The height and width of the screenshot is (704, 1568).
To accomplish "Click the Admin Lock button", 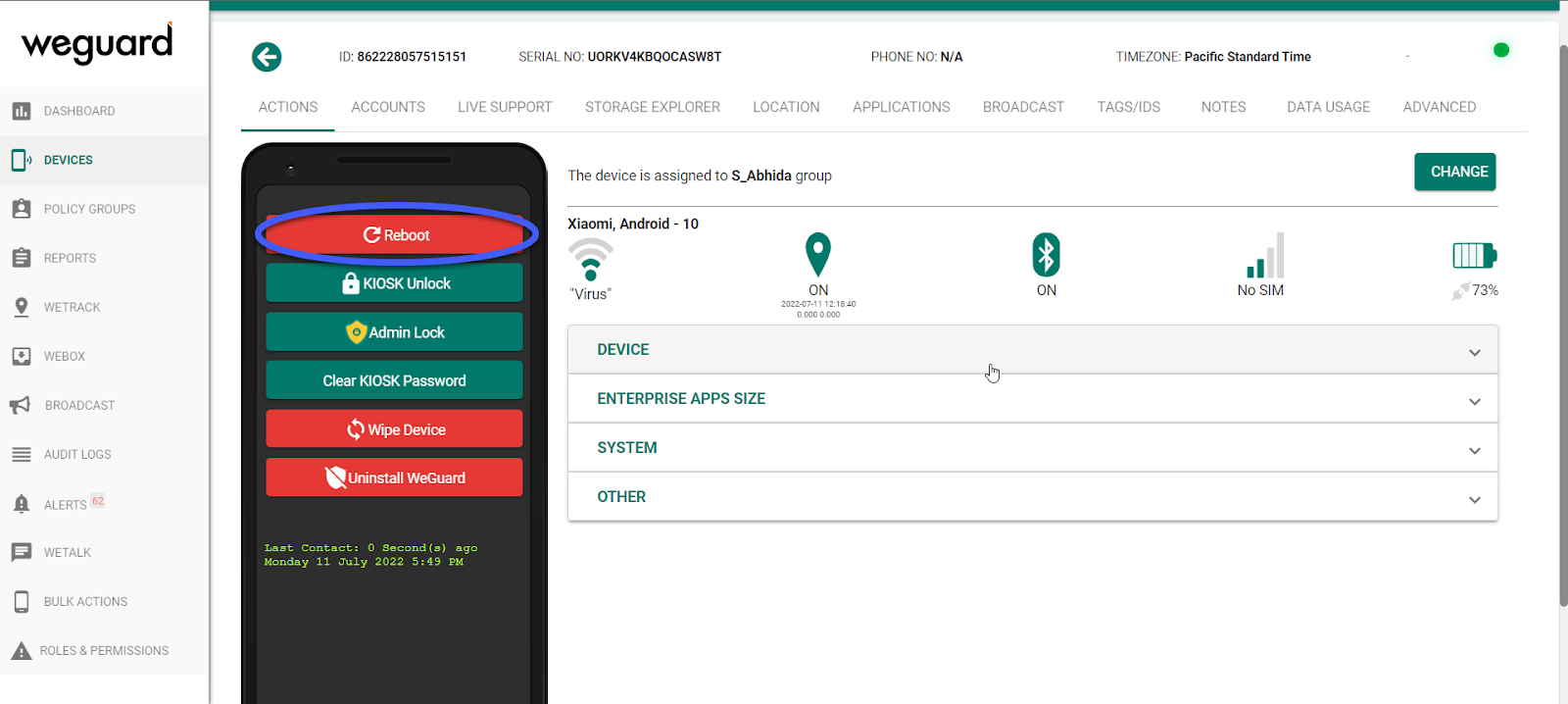I will pyautogui.click(x=394, y=332).
